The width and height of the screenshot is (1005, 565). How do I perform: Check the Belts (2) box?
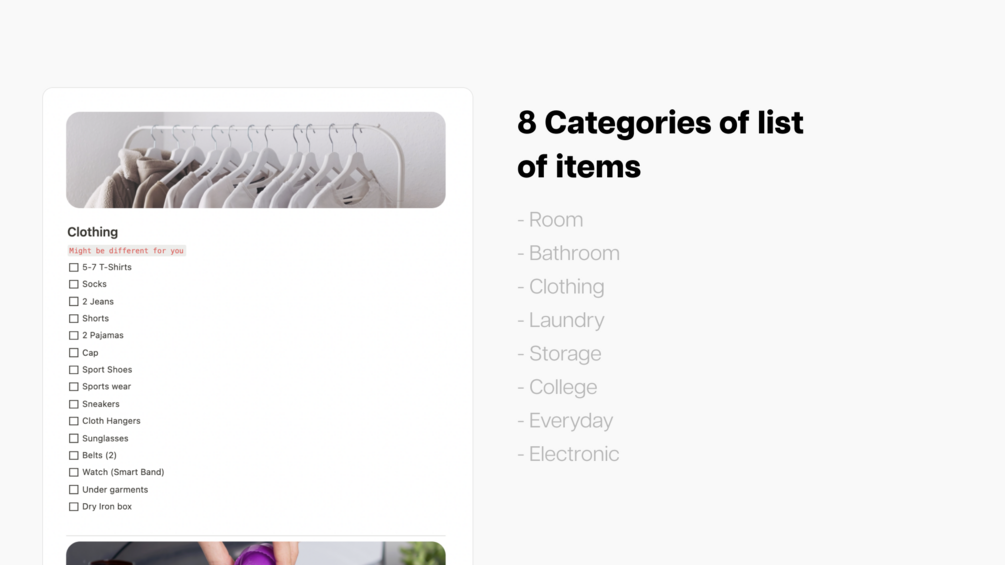74,455
